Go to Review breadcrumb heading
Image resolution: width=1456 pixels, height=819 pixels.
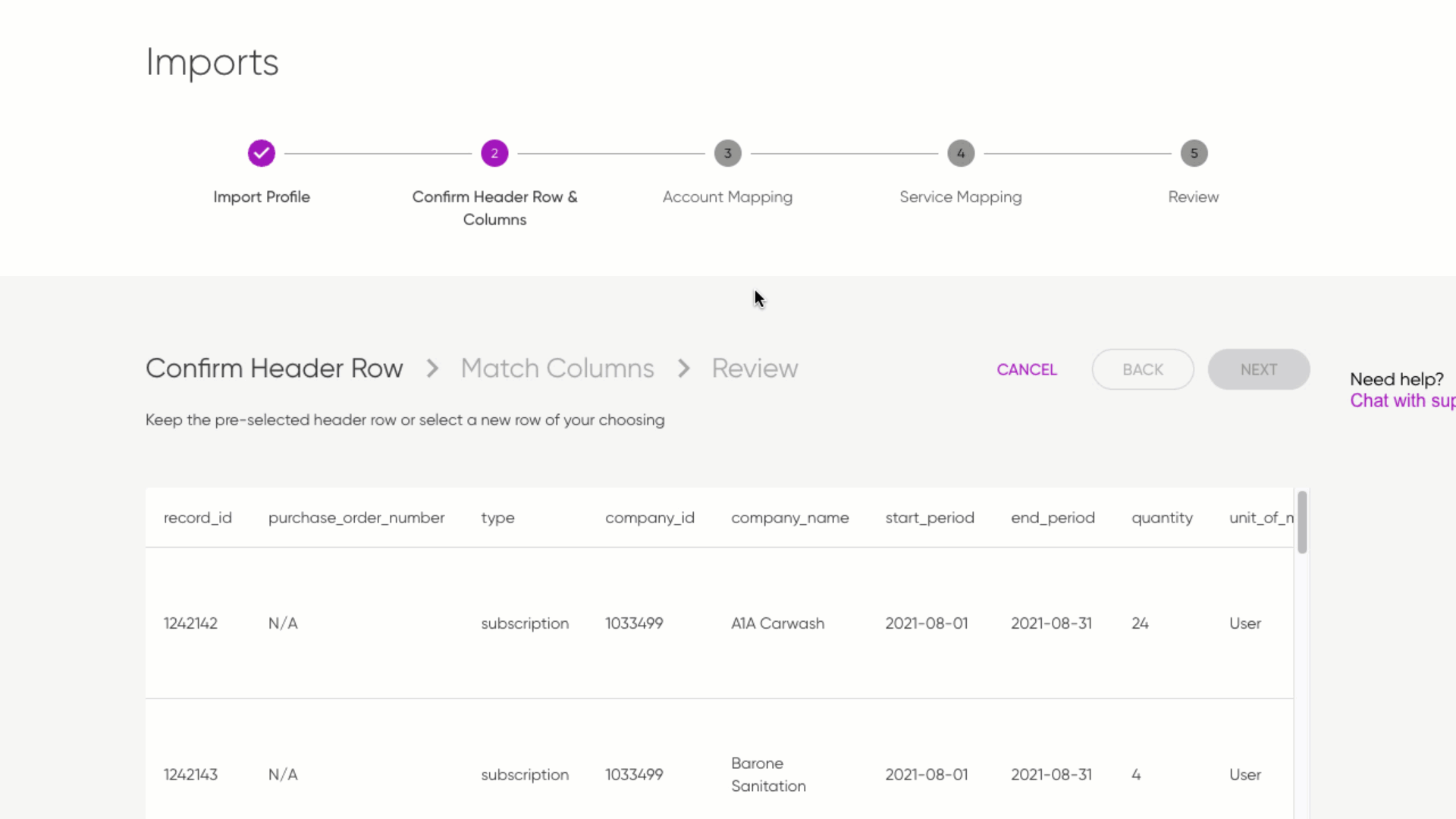coord(755,369)
